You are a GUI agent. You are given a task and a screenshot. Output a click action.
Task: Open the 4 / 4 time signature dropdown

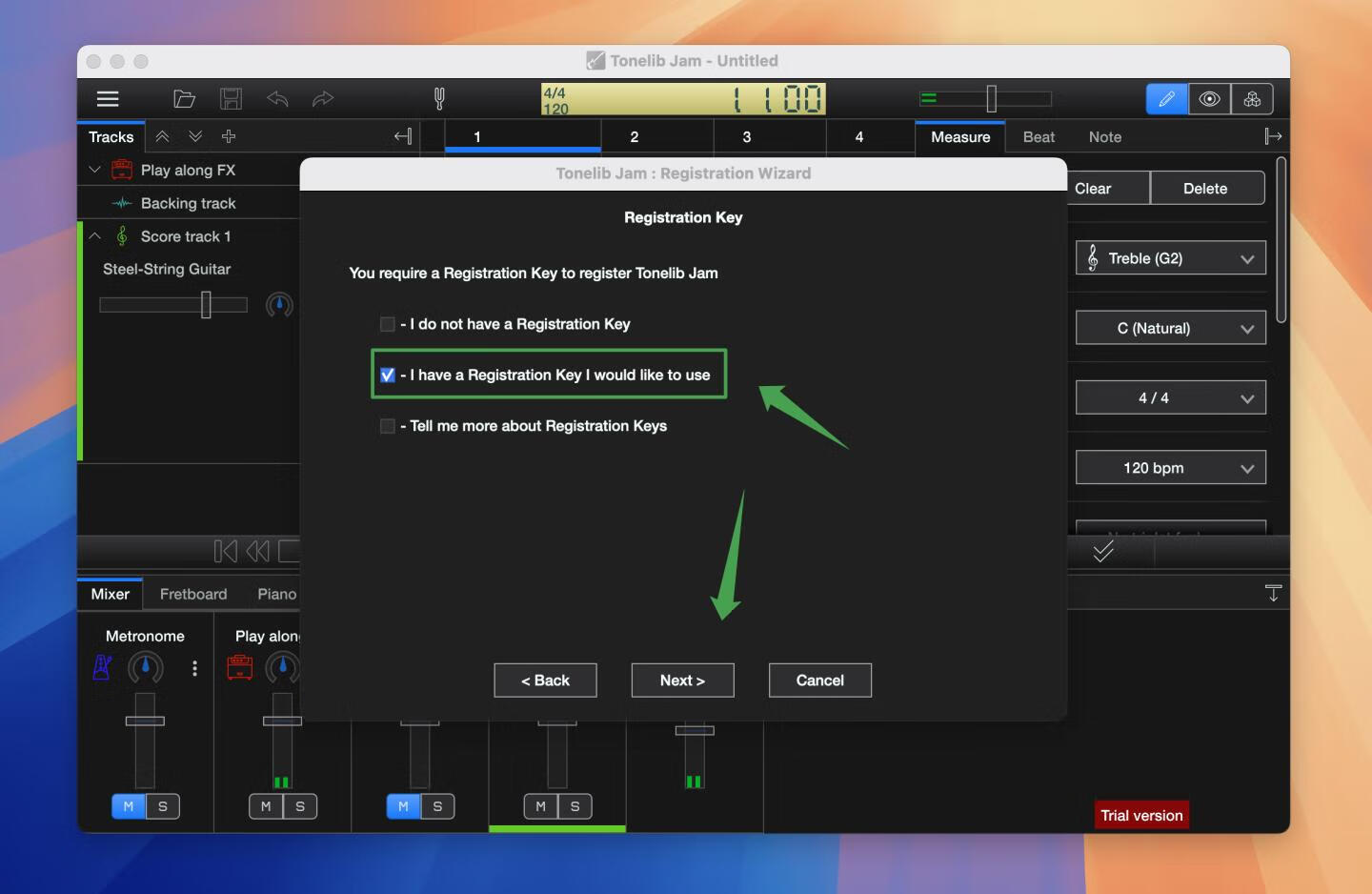[1171, 397]
